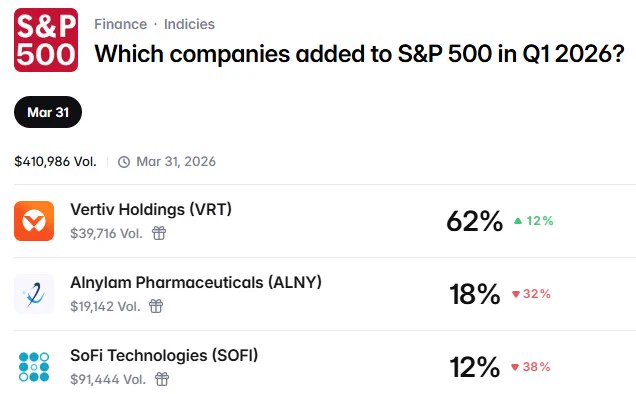The image size is (636, 394).
Task: Click the 12% probability for SoFi
Action: [x=475, y=367]
